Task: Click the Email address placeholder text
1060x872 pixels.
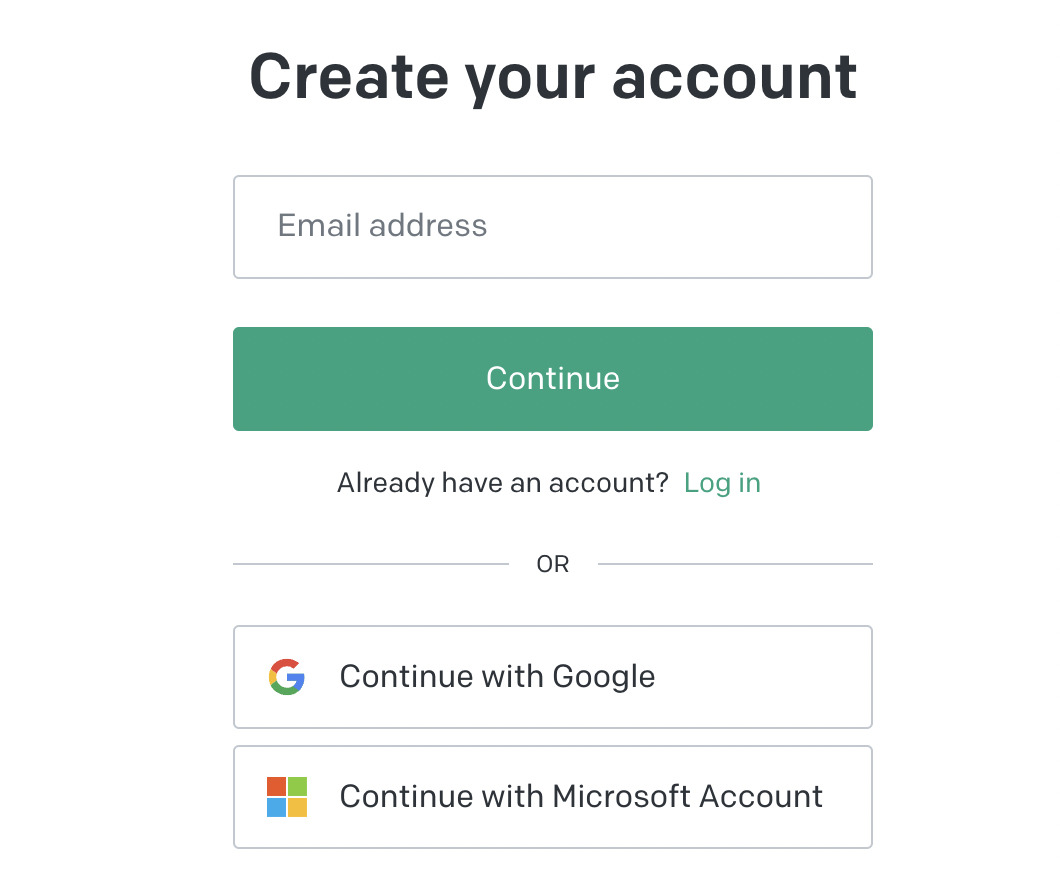Action: click(x=383, y=226)
